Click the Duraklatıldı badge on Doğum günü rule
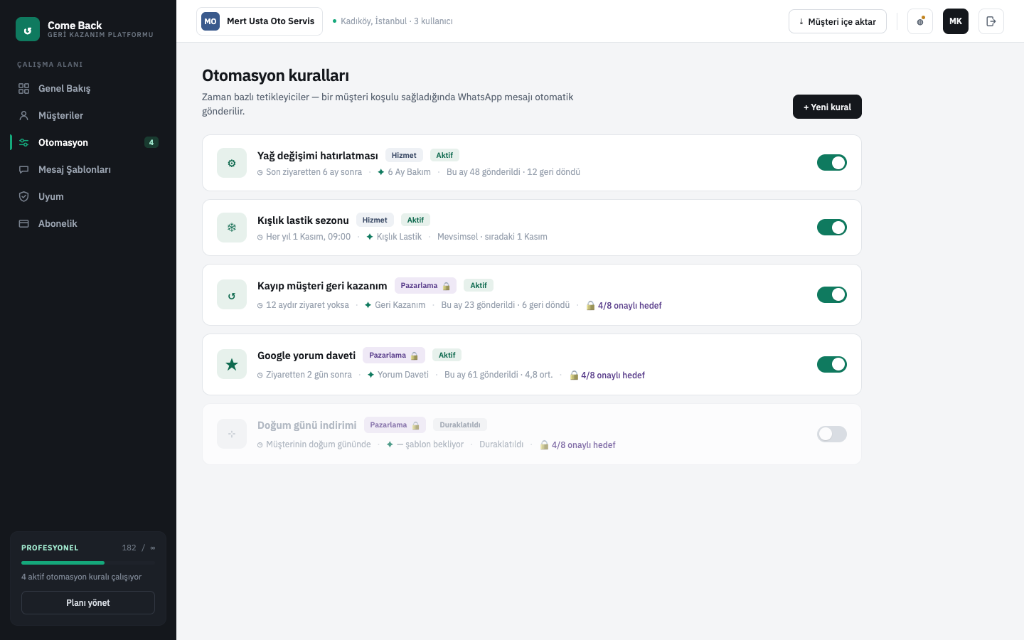1024x640 pixels. (x=460, y=425)
